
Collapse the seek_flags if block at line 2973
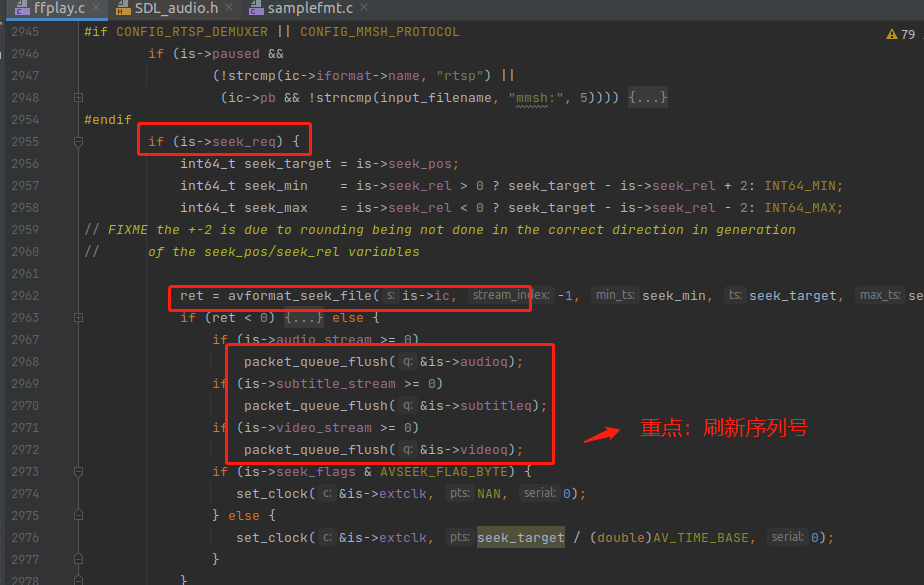[78, 472]
